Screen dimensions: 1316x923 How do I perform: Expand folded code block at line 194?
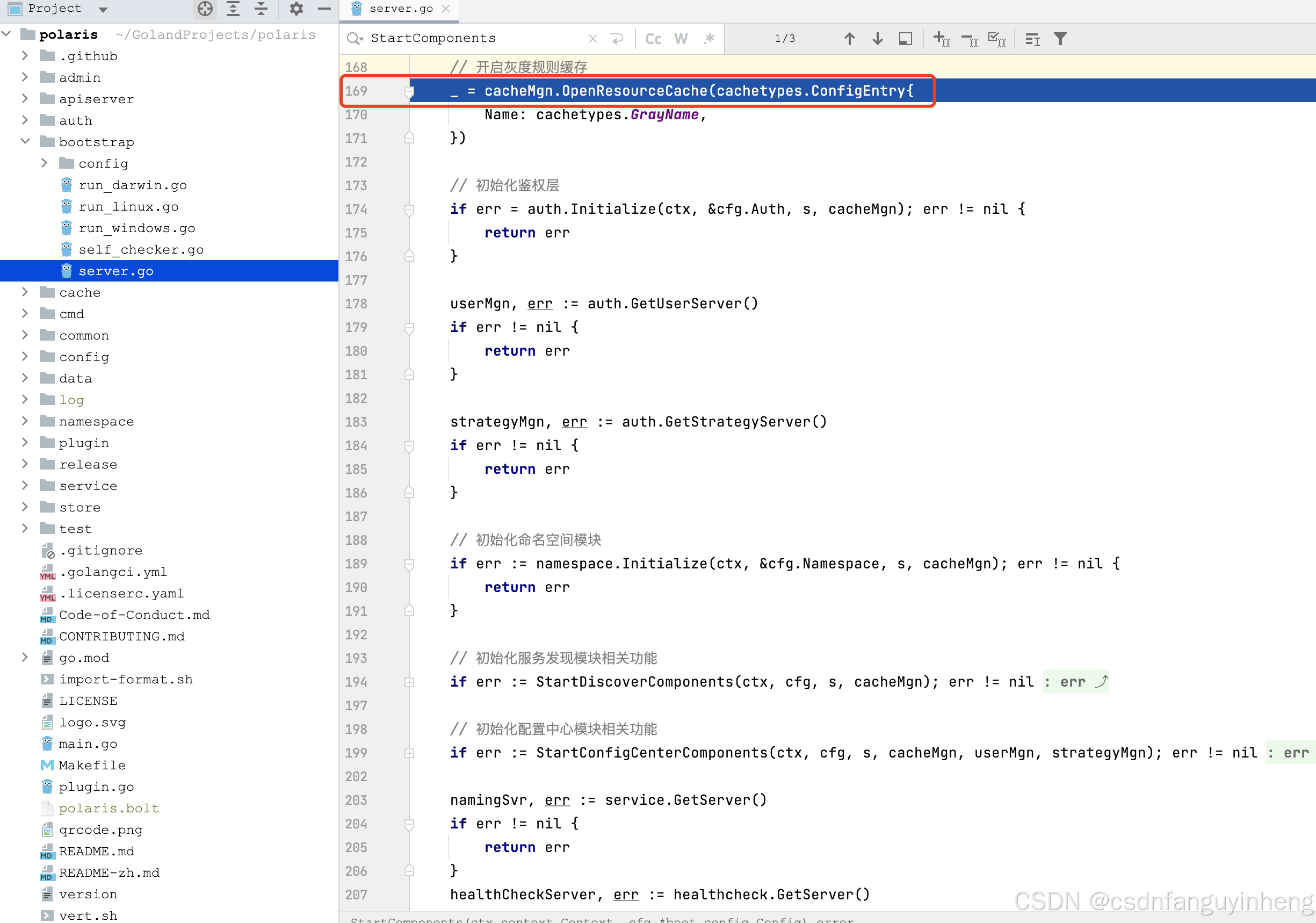[x=409, y=682]
